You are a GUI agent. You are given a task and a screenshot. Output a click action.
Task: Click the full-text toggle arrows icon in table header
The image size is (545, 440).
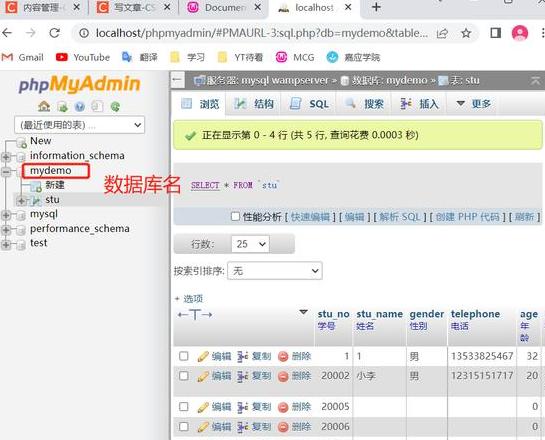(195, 315)
